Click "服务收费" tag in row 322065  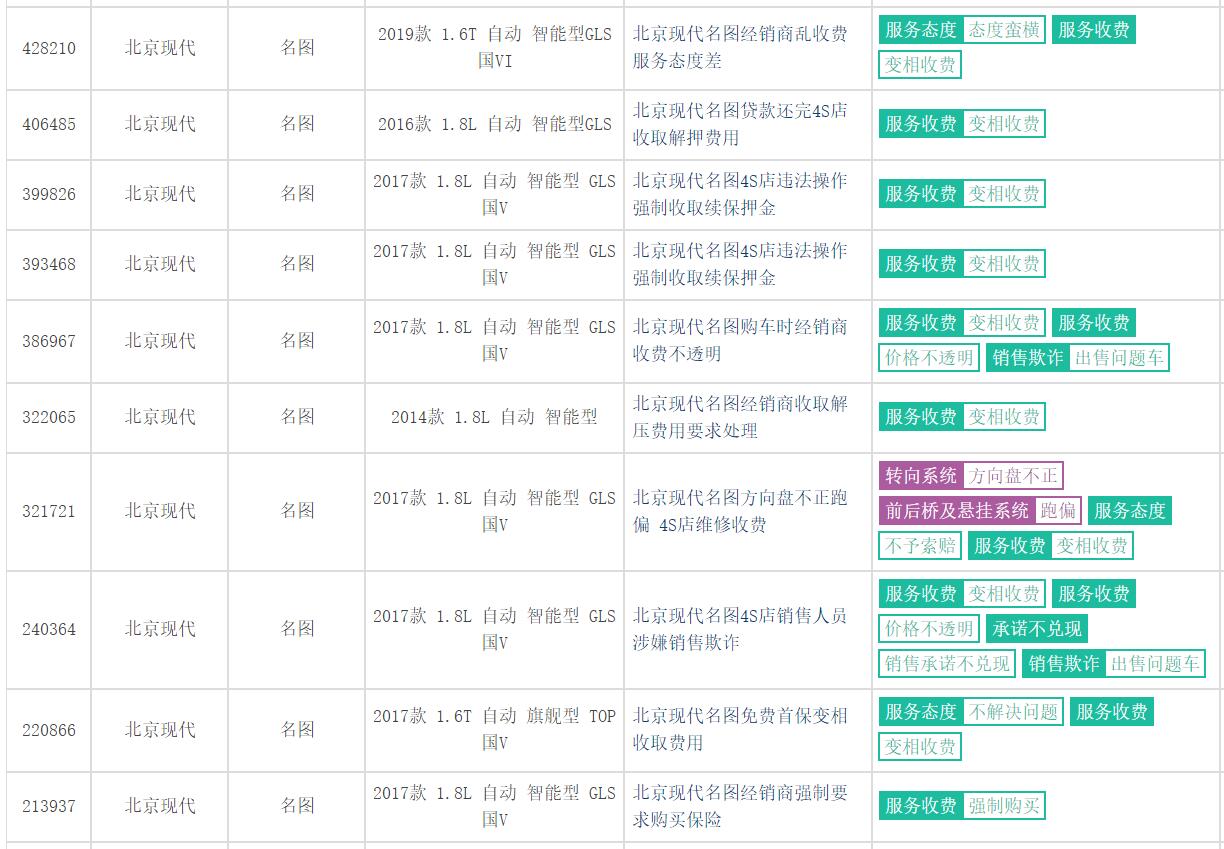click(921, 417)
